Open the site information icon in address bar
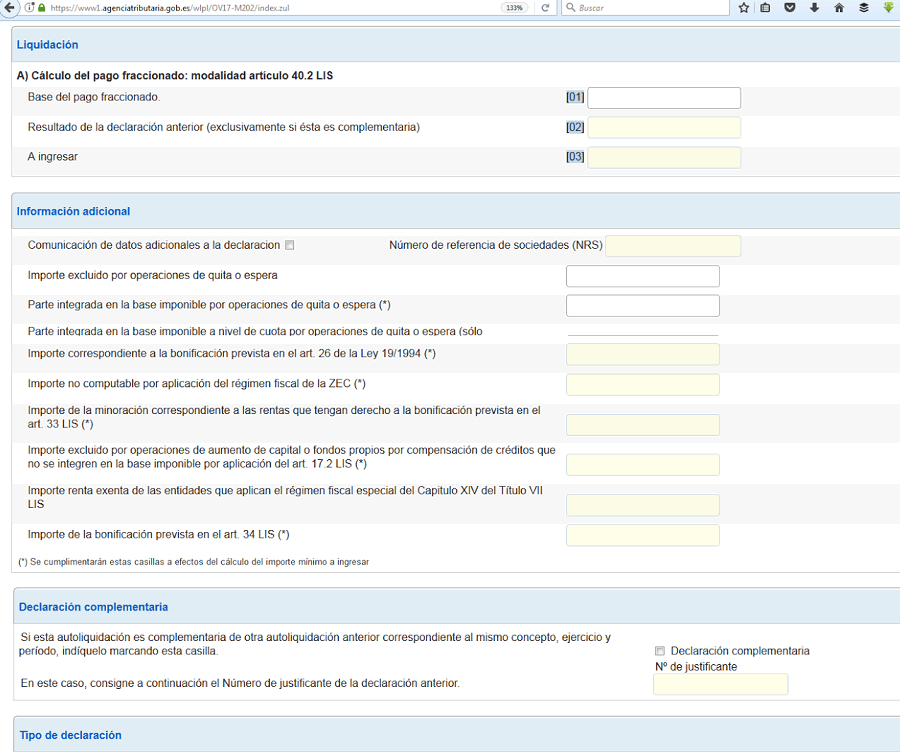The image size is (900, 754). pyautogui.click(x=29, y=7)
